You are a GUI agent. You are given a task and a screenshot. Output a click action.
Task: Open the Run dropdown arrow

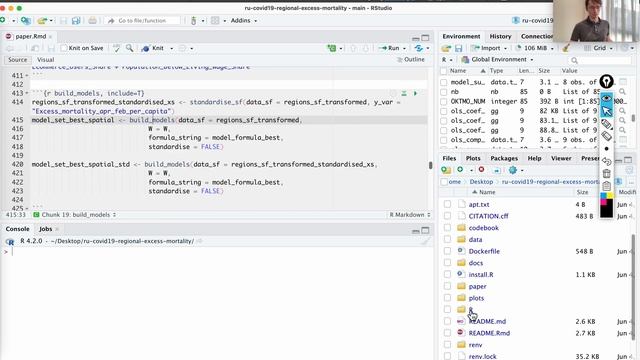coord(404,48)
